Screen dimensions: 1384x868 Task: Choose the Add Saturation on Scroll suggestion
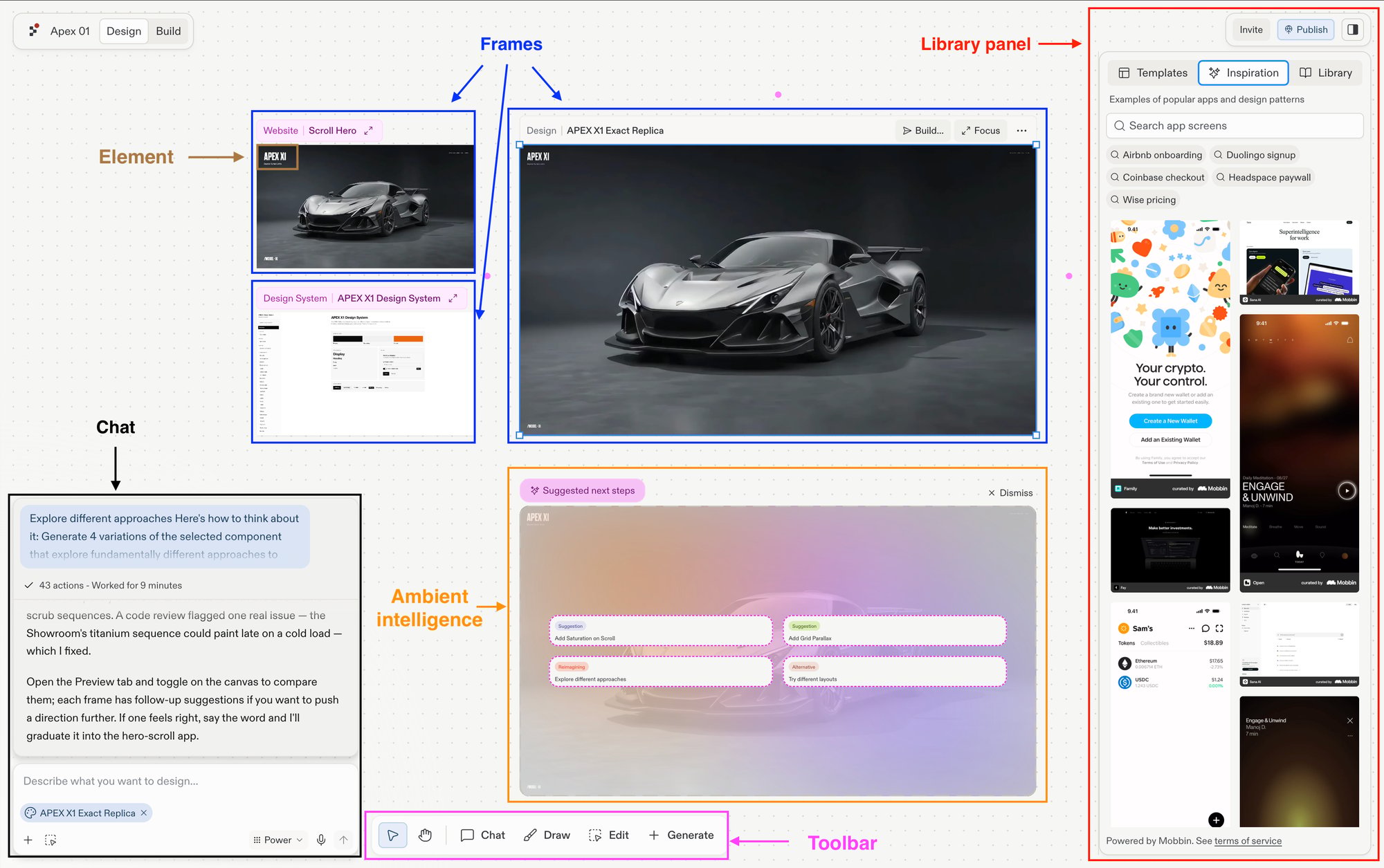[661, 631]
